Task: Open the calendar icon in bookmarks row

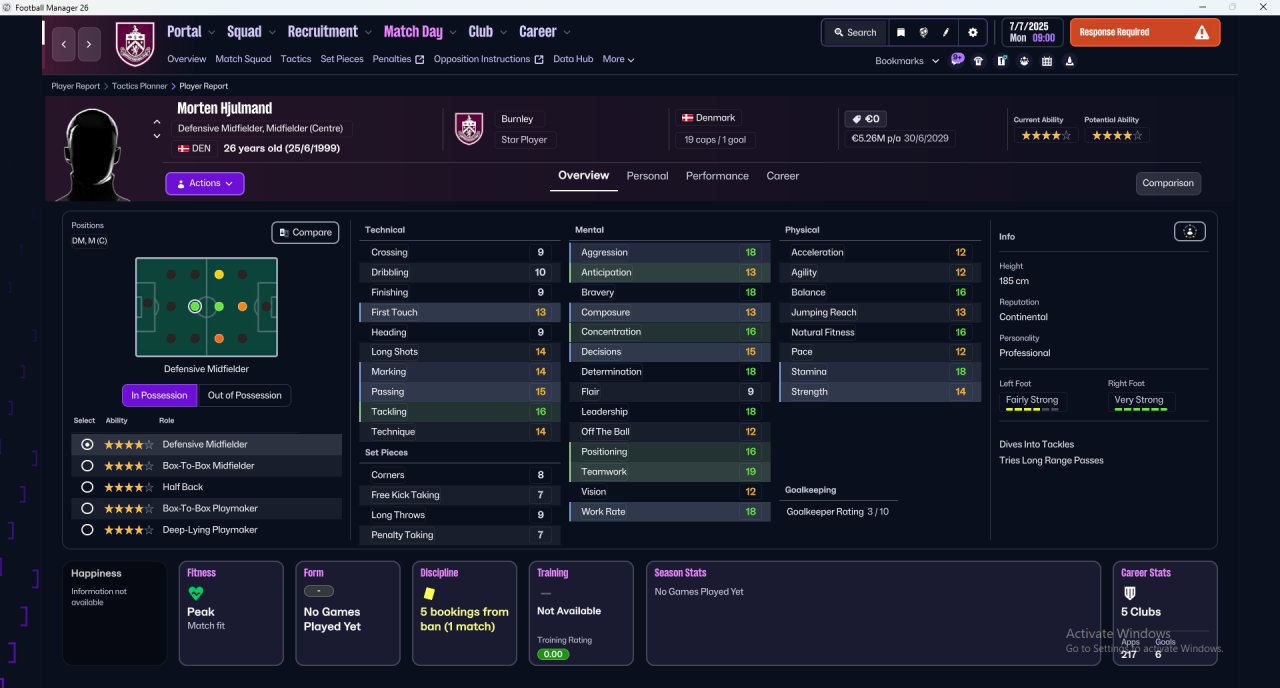Action: tap(1047, 61)
